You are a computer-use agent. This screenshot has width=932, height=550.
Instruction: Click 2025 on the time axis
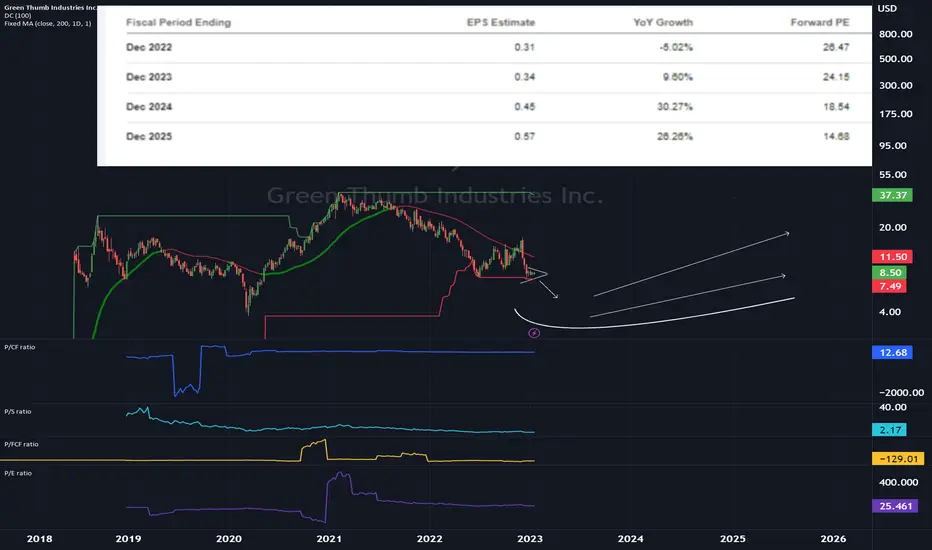732,539
